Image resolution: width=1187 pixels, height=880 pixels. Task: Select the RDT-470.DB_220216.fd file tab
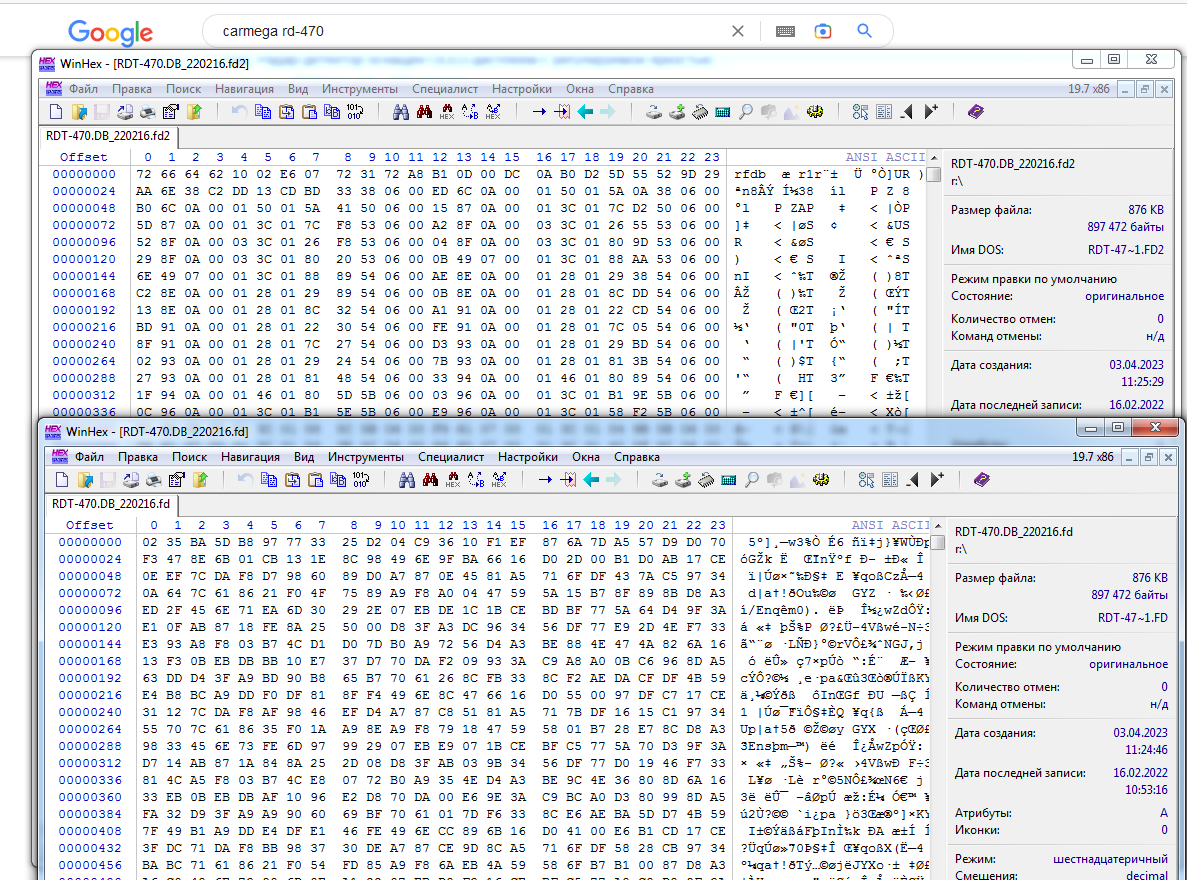(111, 504)
